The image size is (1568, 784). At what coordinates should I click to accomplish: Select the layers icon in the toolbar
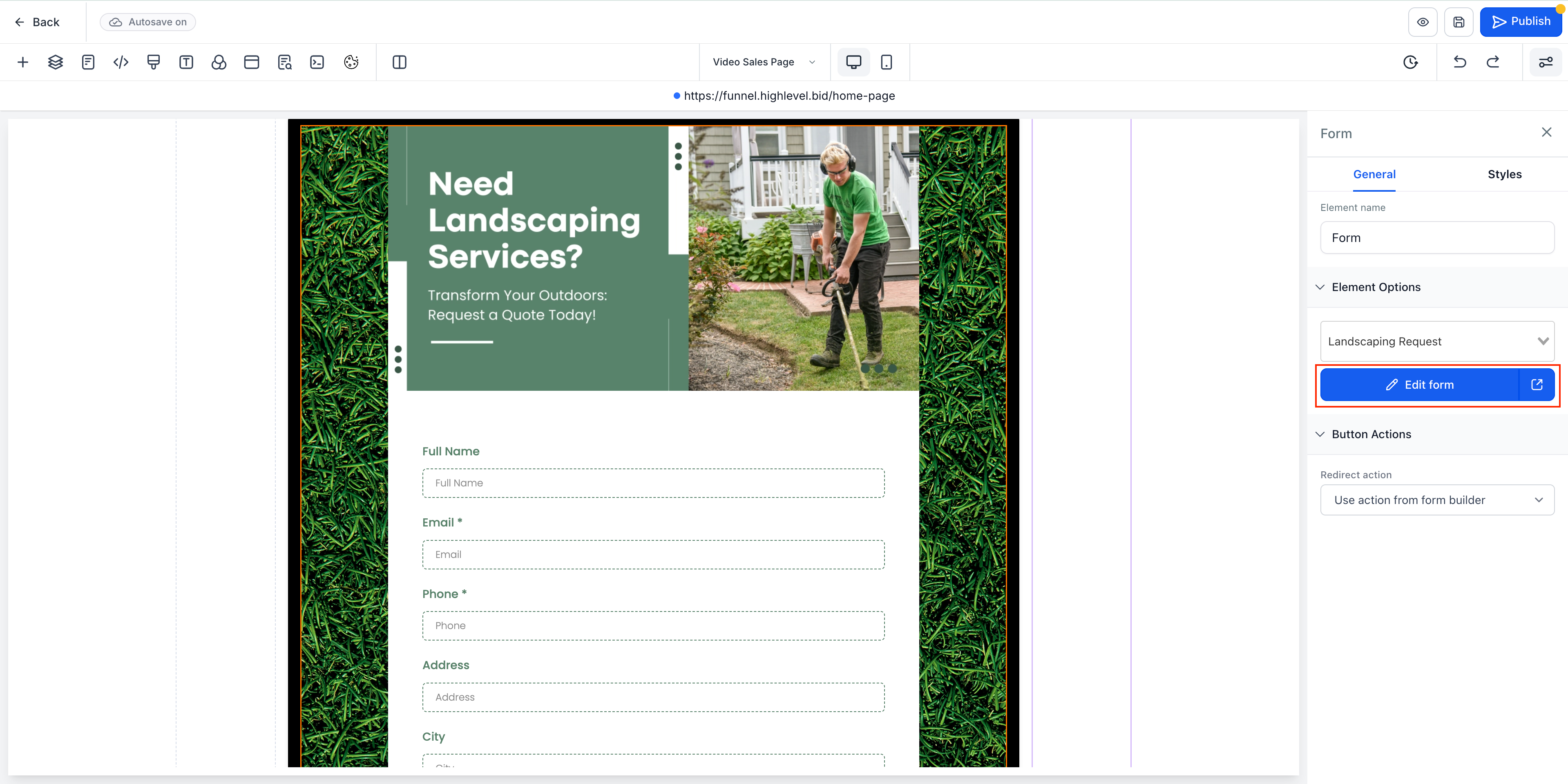coord(56,62)
